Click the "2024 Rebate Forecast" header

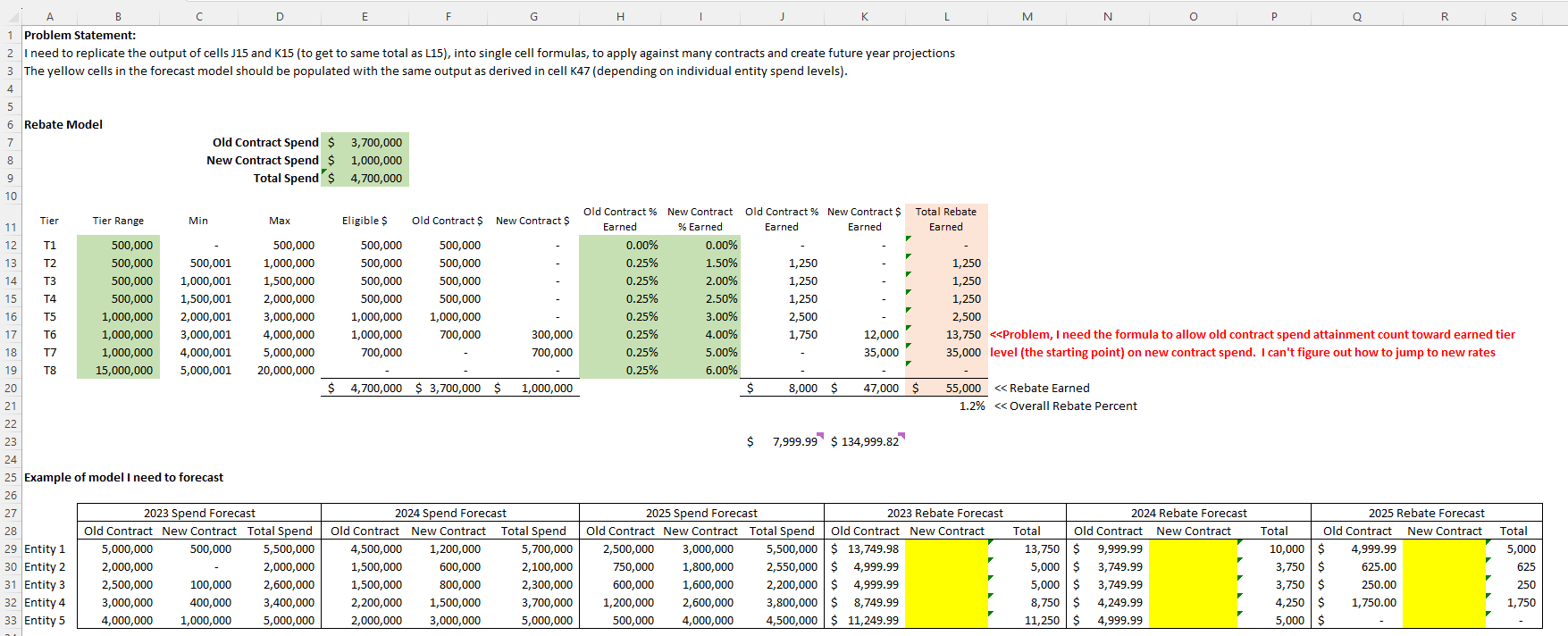pyautogui.click(x=1189, y=513)
